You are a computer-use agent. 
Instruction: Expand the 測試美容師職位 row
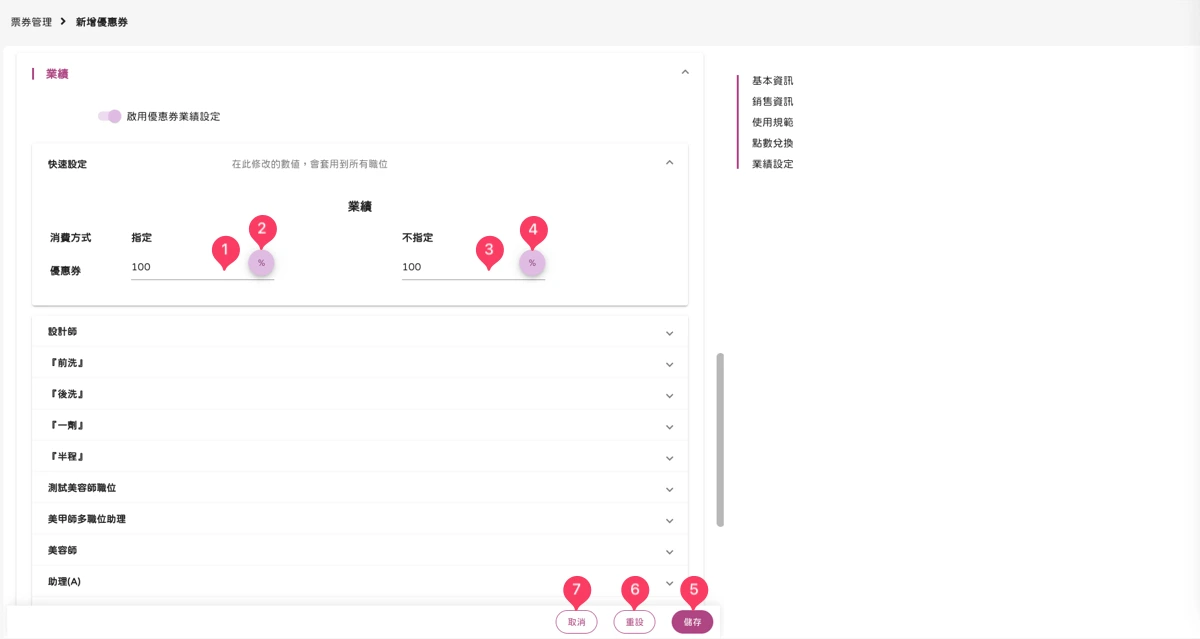tap(360, 488)
